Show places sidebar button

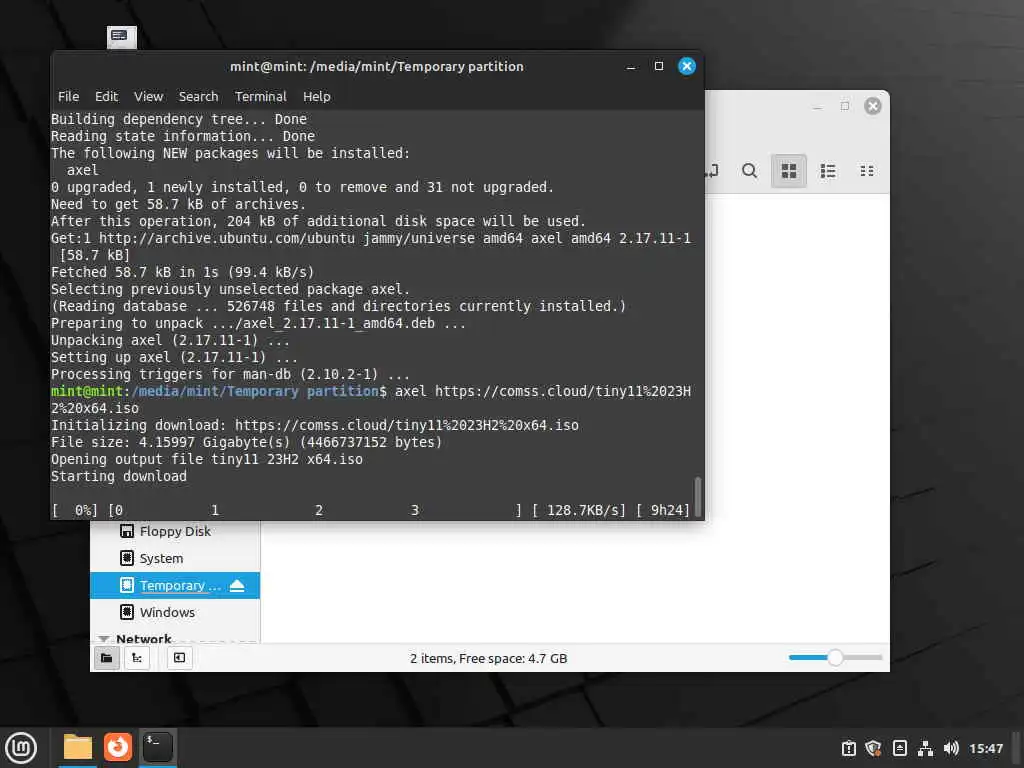(x=106, y=658)
